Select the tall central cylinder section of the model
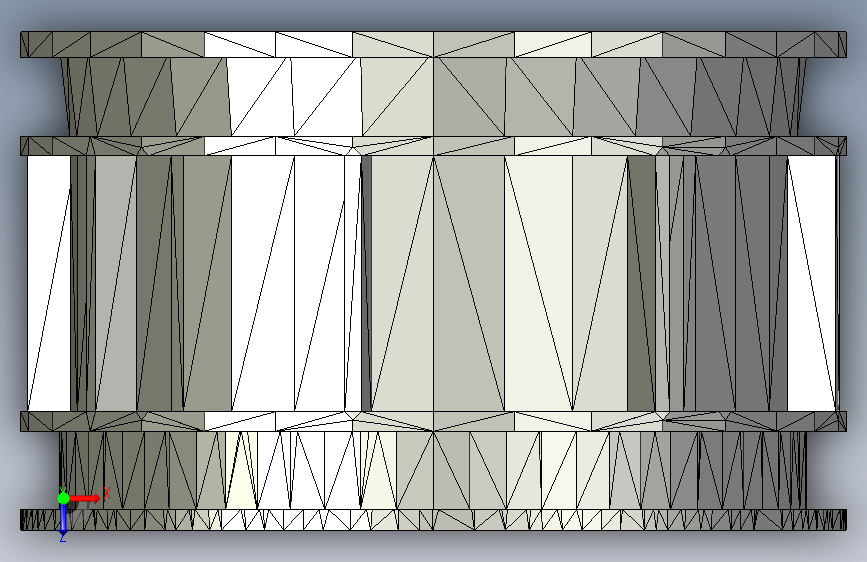This screenshot has width=867, height=562. 434,284
